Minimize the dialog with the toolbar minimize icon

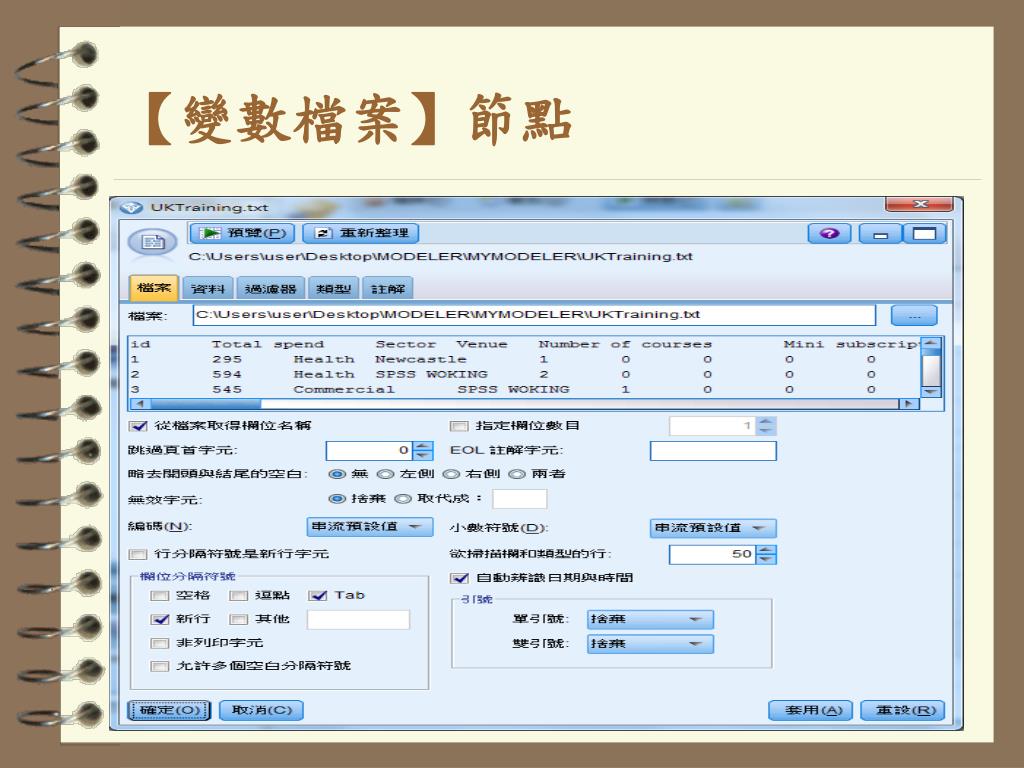[880, 234]
